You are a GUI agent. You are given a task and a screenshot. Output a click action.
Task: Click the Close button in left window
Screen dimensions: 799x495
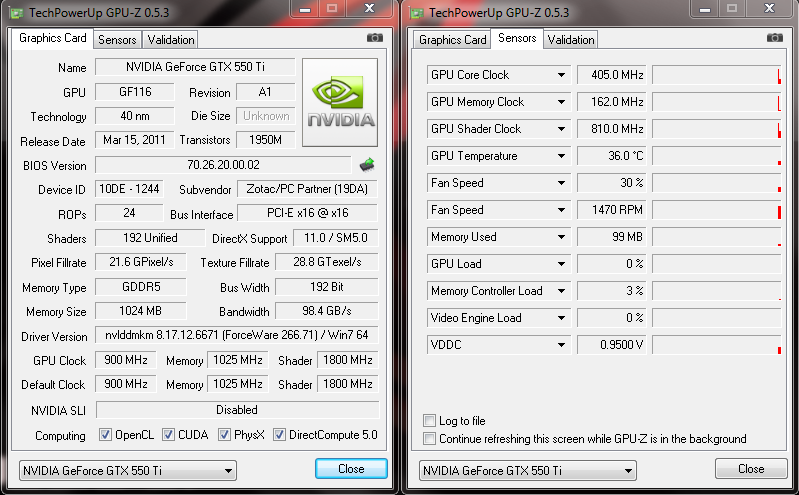351,468
